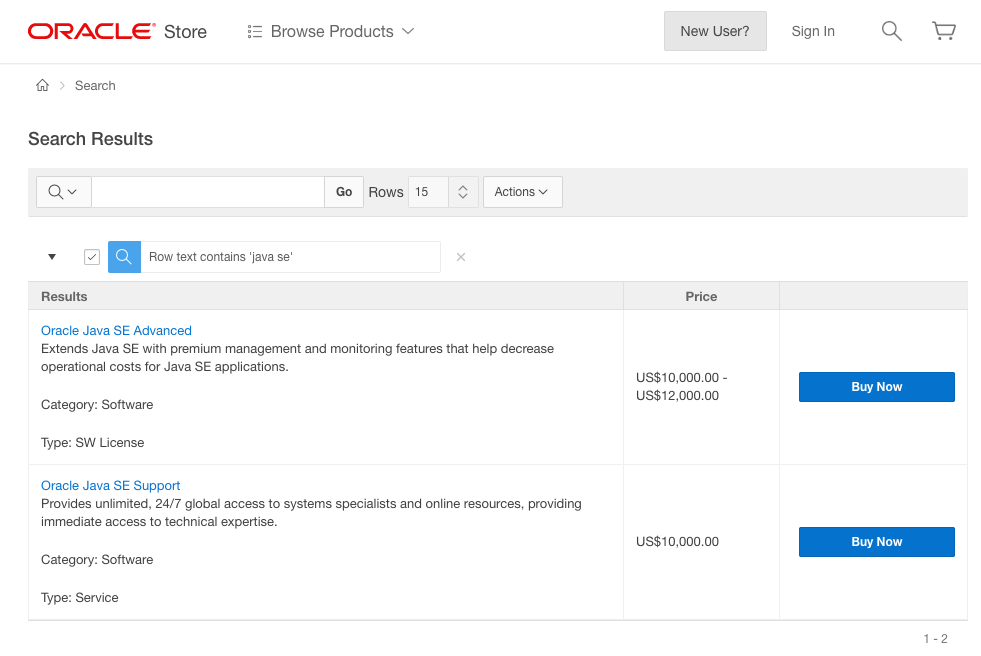Buy Now for Oracle Java SE Support
Screen dimensions: 981x656
coord(876,542)
